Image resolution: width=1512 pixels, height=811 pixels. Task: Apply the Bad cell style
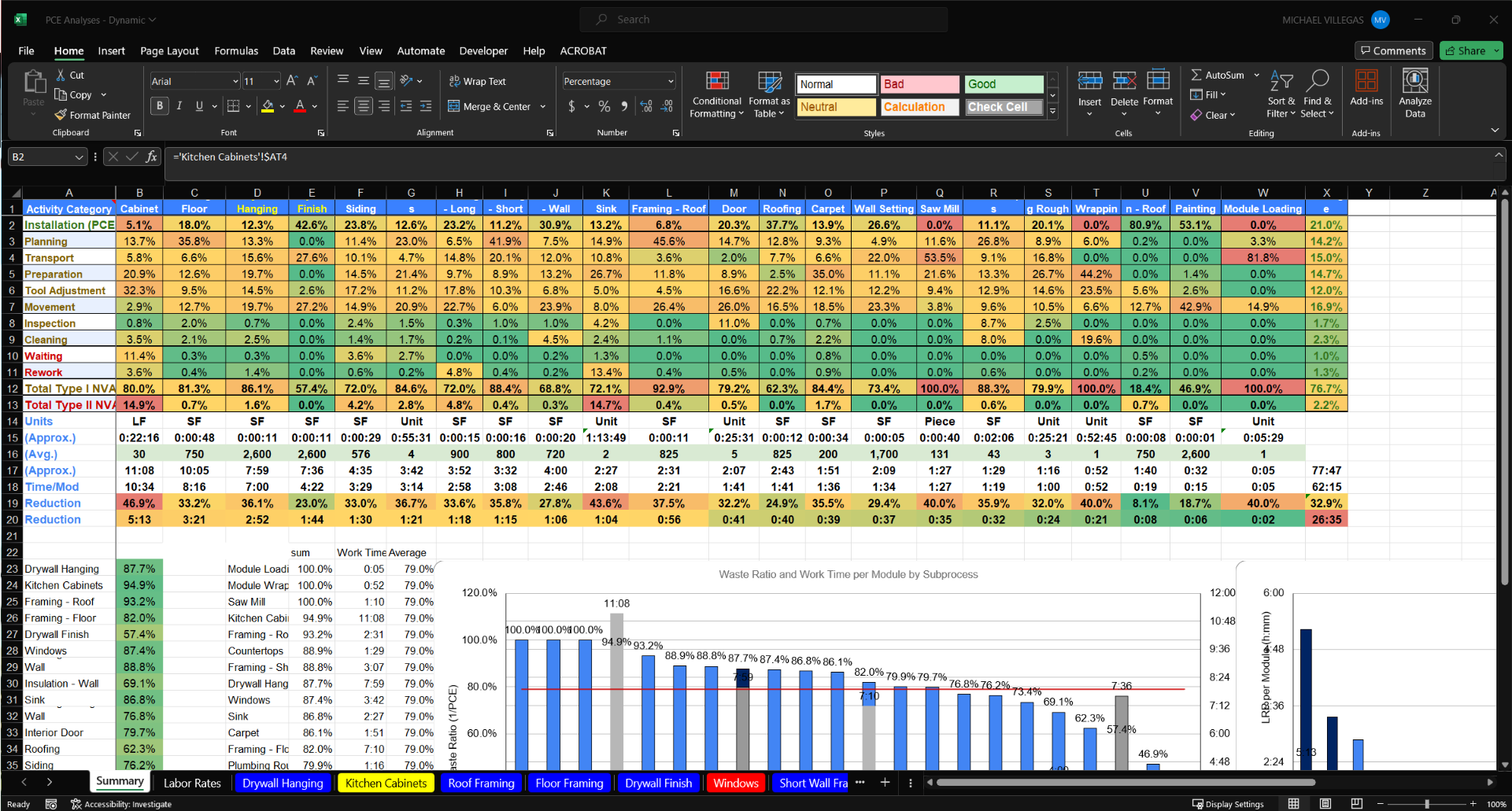click(920, 84)
